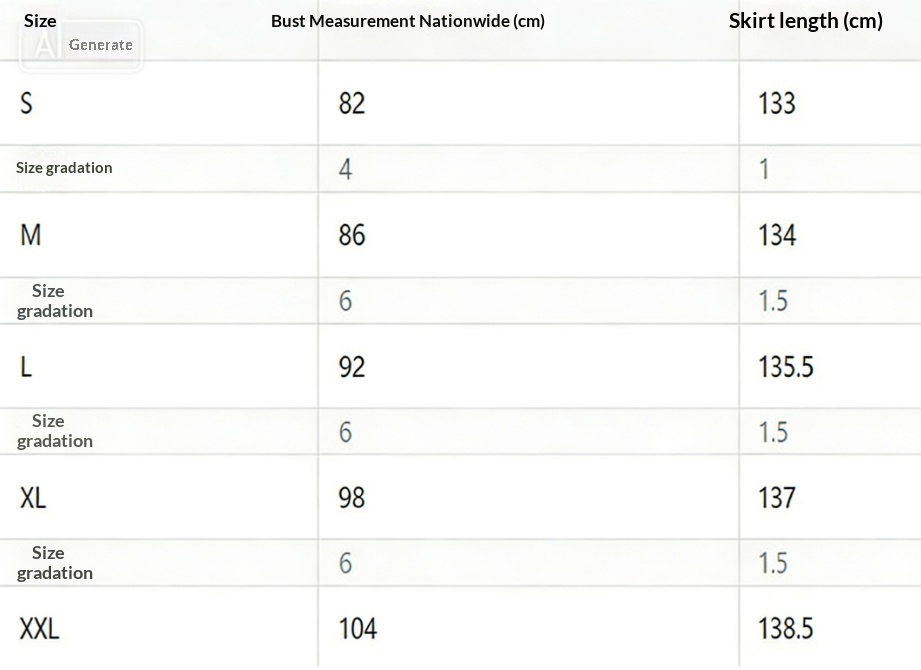Click skirt length 134 for size M
This screenshot has height=670, width=921.
tap(777, 234)
